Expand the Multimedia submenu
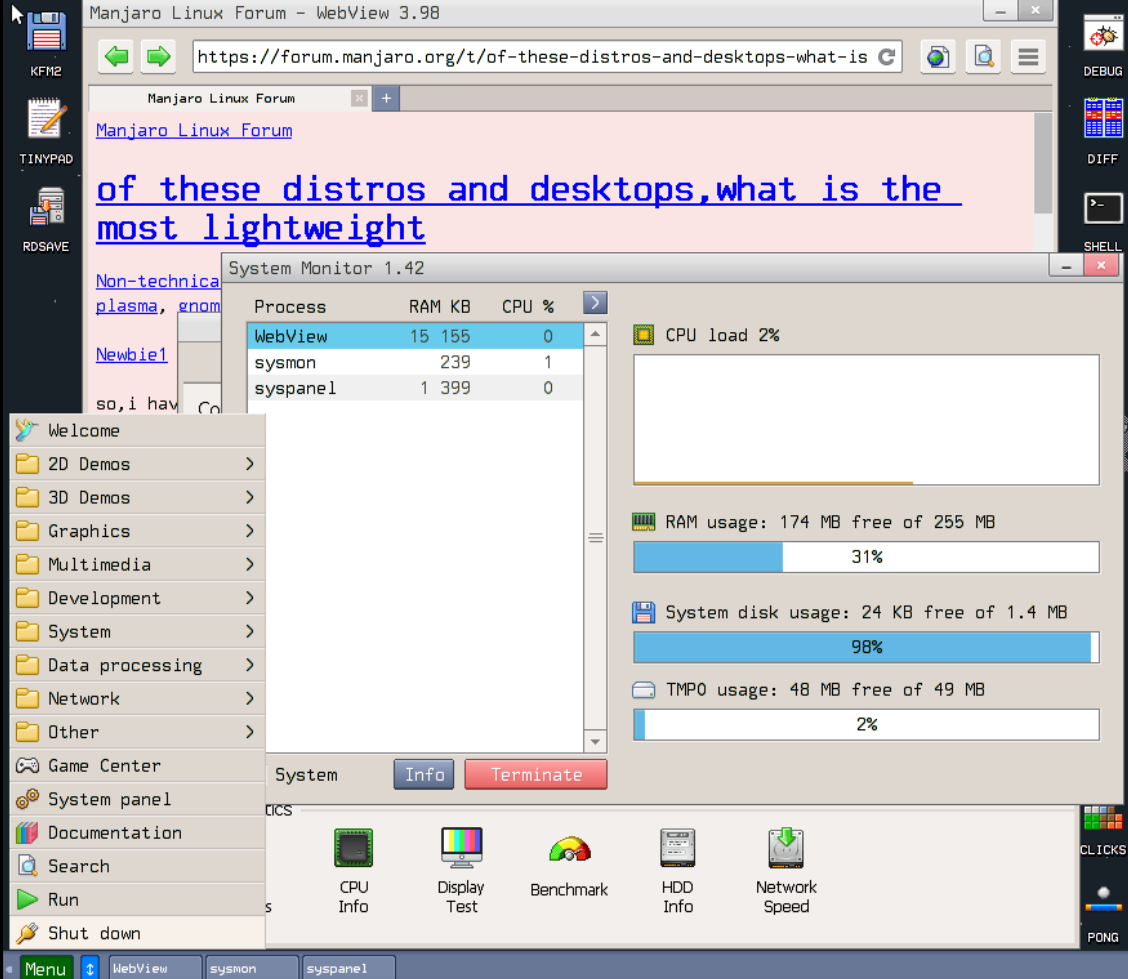Image resolution: width=1128 pixels, height=979 pixels. (x=137, y=564)
